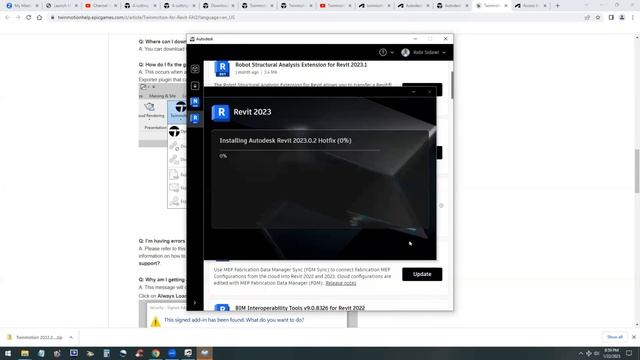Open Chrome three-dot menu
640x360 pixels.
[633, 18]
